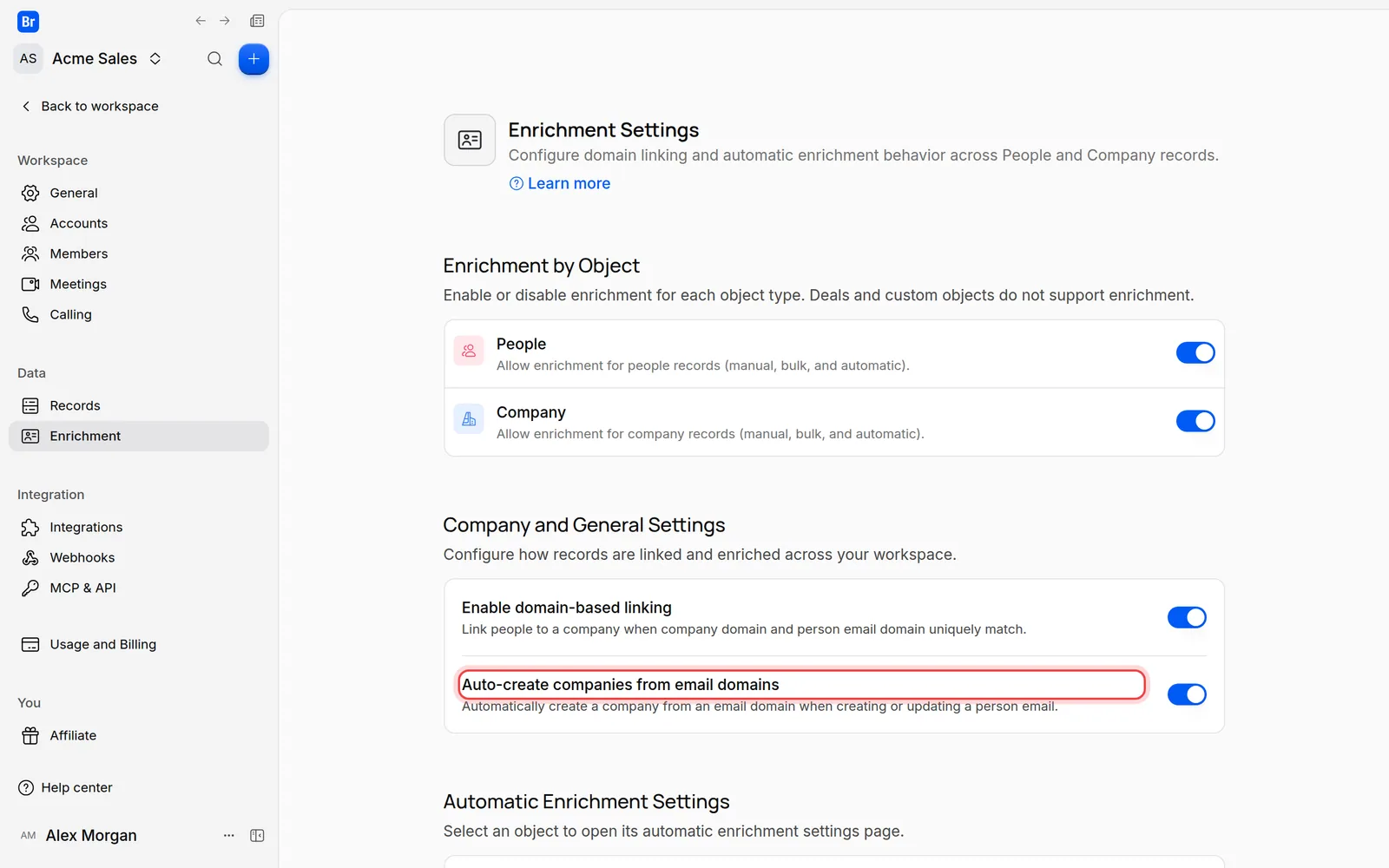Click the key icon next to MCP & API
This screenshot has width=1389, height=868.
(x=30, y=588)
